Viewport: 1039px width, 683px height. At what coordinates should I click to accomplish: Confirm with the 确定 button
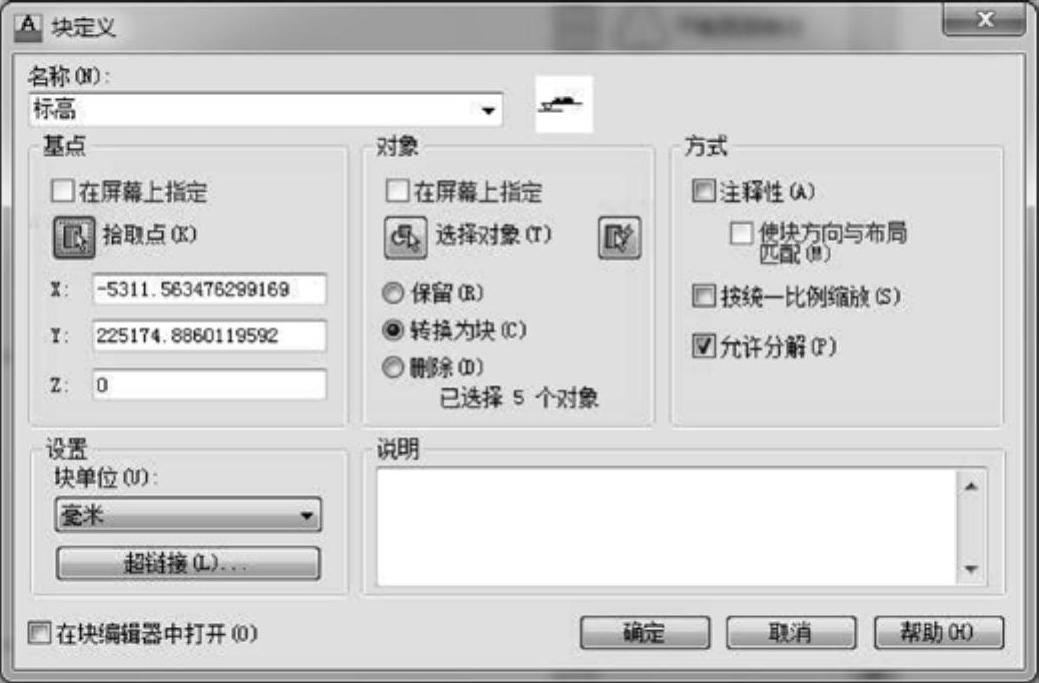[x=645, y=633]
